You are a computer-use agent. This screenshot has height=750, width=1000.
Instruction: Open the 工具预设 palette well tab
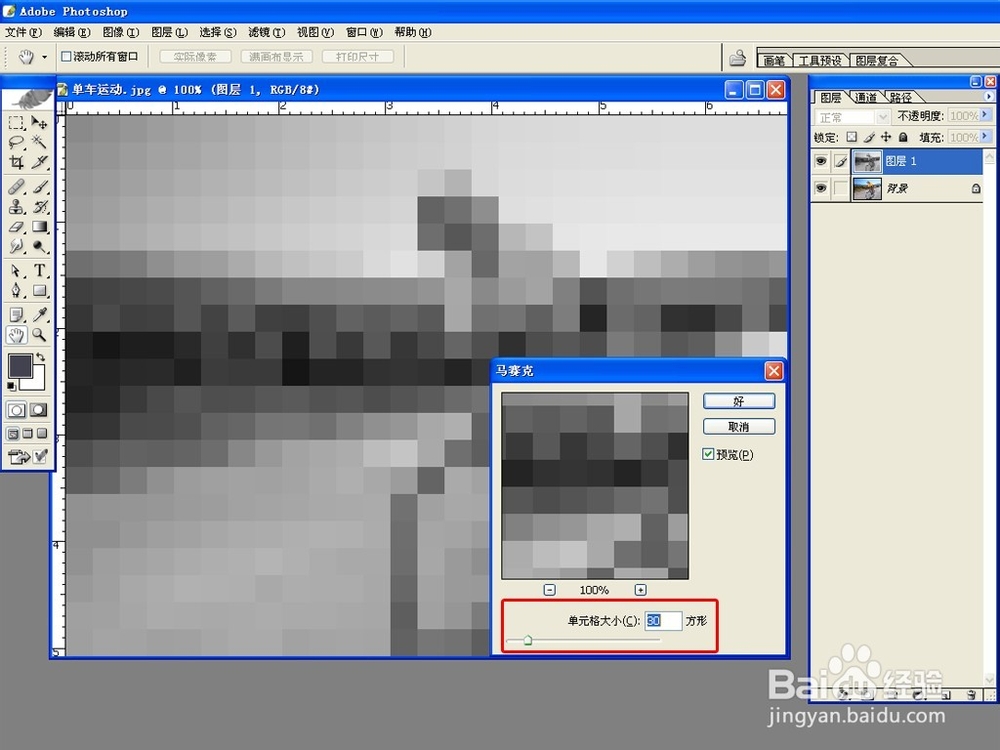pos(820,61)
